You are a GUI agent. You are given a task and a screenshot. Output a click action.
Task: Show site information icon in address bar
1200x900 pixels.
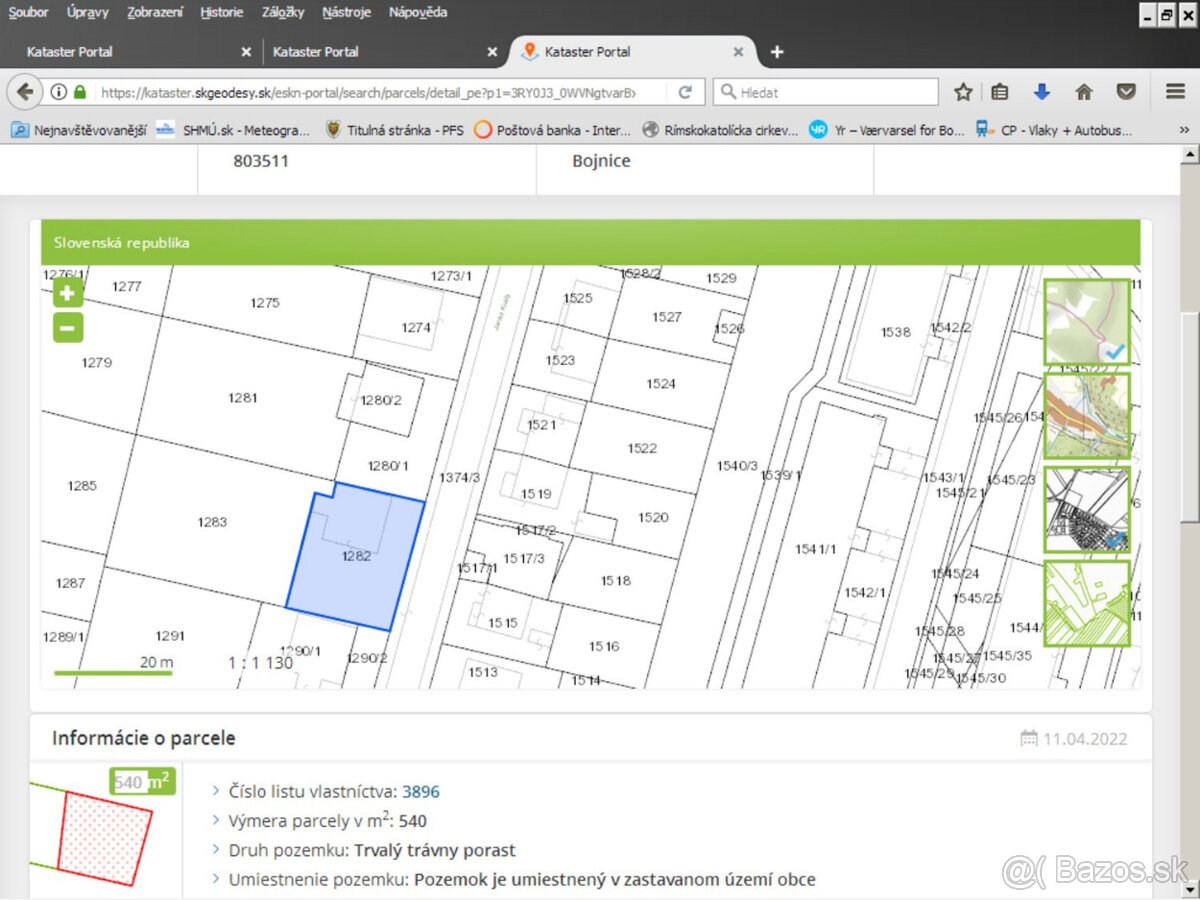[58, 92]
